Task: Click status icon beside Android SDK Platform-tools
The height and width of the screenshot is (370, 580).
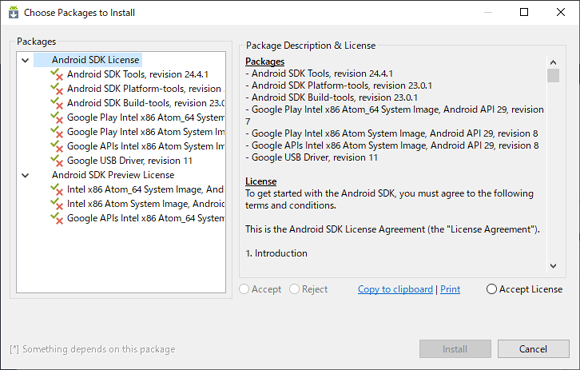Action: [x=57, y=89]
